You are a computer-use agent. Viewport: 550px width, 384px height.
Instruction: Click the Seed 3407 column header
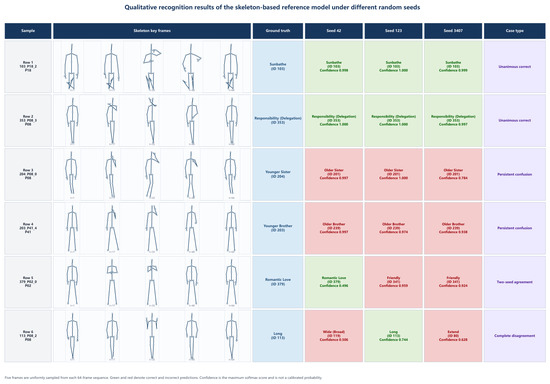click(x=453, y=31)
